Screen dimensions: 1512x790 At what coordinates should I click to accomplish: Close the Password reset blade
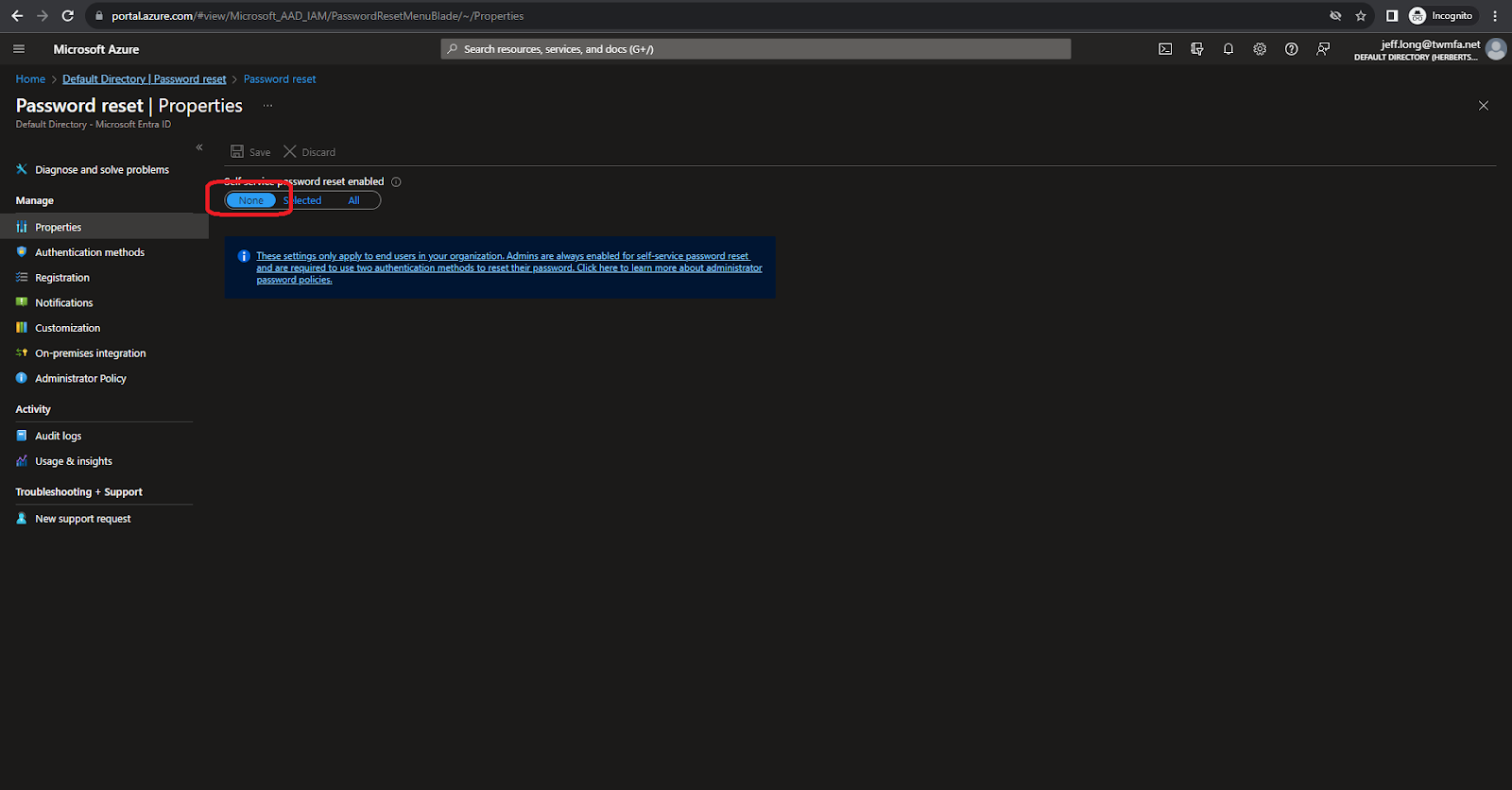pos(1484,106)
